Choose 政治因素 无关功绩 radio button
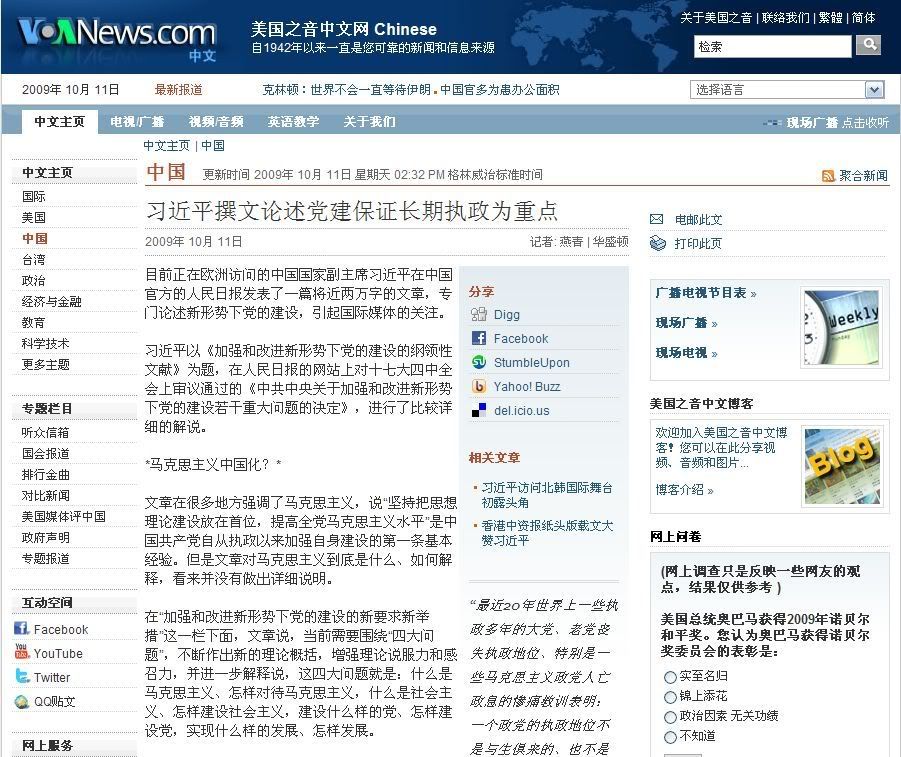 (670, 717)
